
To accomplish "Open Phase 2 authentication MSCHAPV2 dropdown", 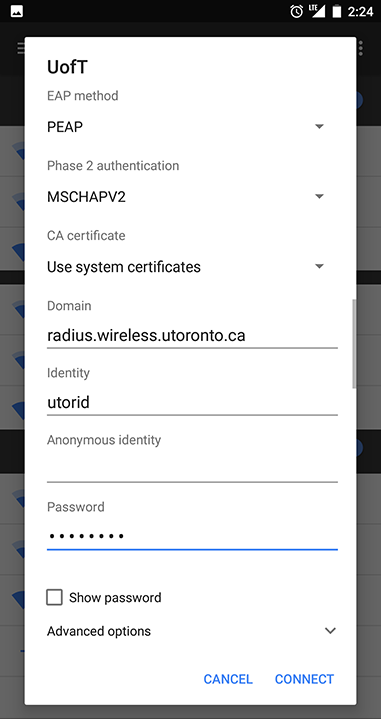I will click(186, 197).
